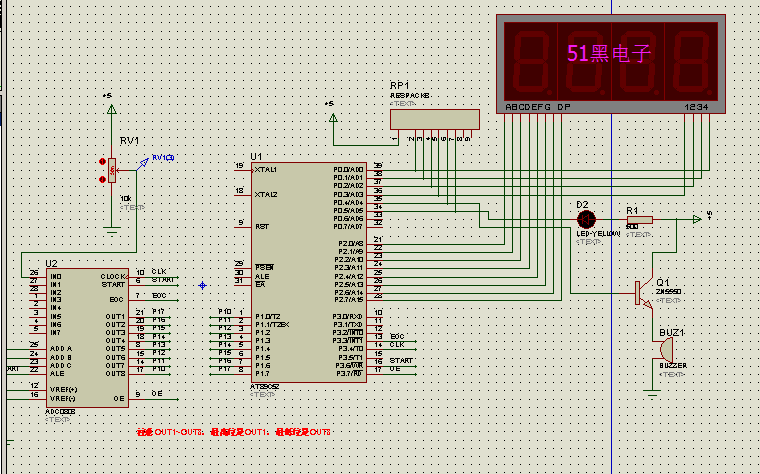This screenshot has width=760, height=474.
Task: Click the 'RESPACK-8' part label
Action: [410, 95]
